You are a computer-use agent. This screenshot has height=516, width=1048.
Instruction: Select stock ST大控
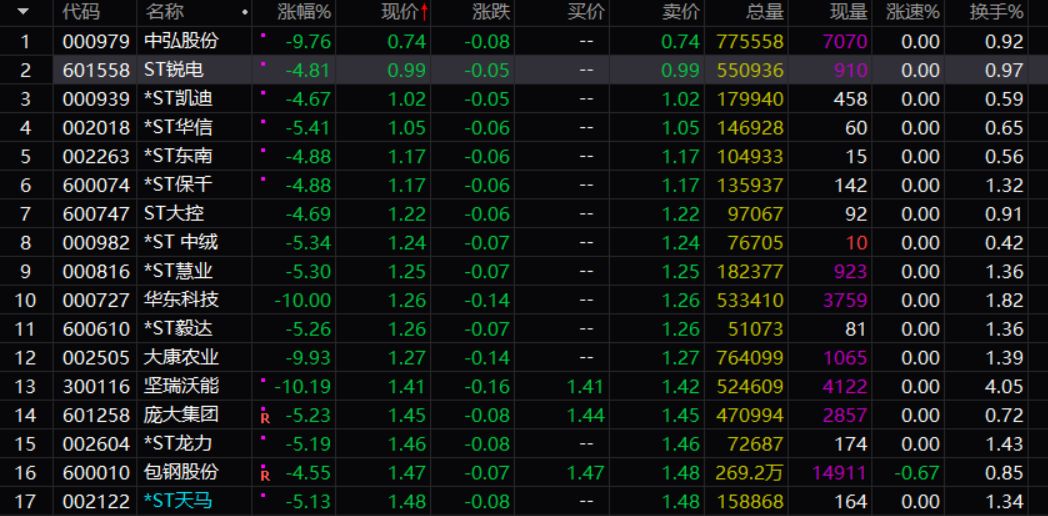174,214
